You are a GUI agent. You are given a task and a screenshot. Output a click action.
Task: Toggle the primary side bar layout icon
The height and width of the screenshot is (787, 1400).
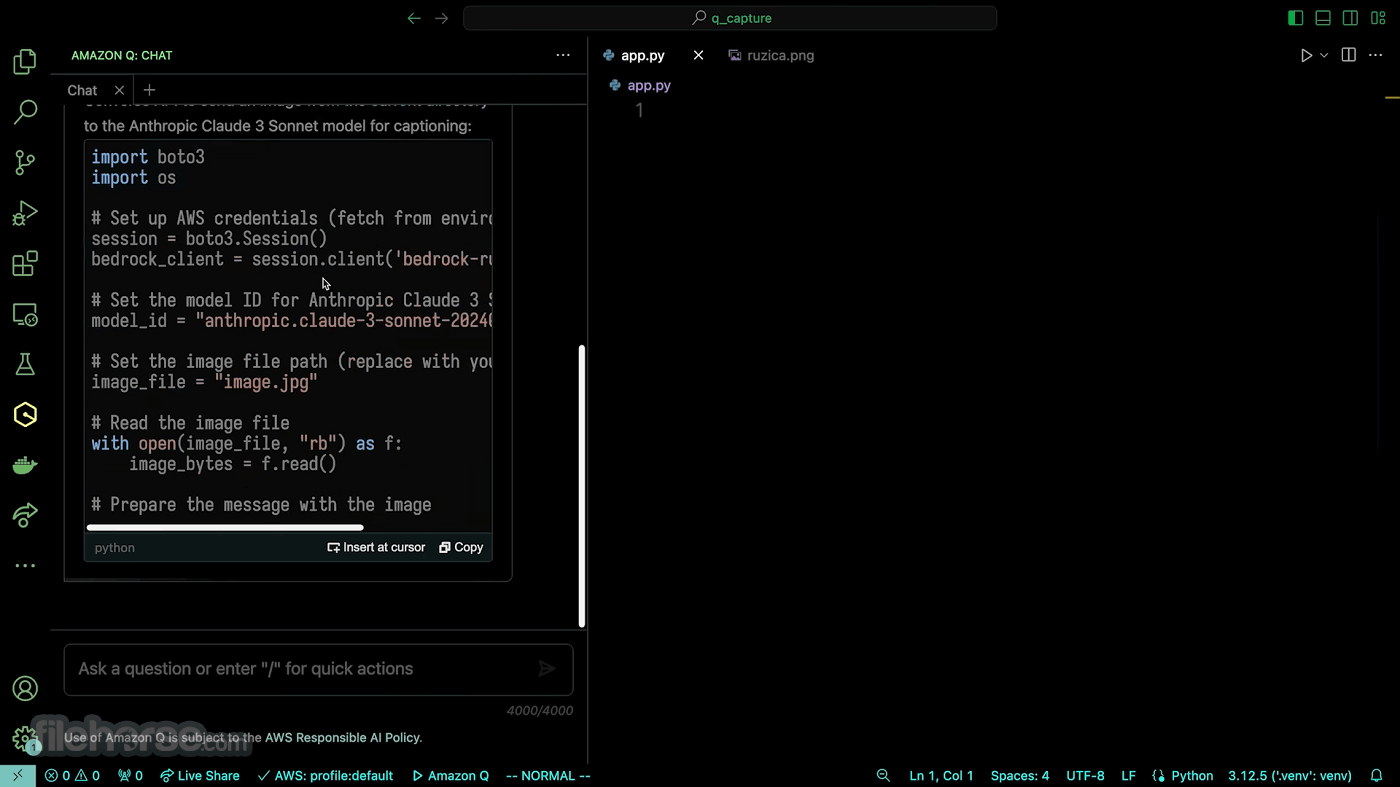pyautogui.click(x=1296, y=18)
